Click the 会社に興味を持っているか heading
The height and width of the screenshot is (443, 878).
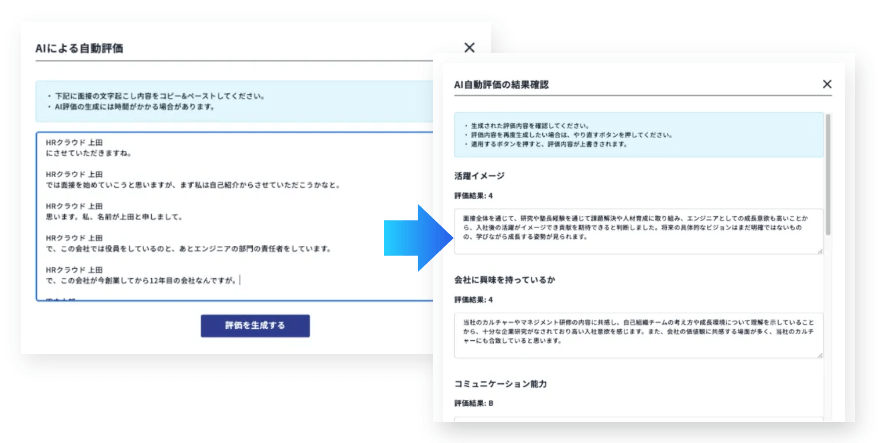tap(503, 279)
